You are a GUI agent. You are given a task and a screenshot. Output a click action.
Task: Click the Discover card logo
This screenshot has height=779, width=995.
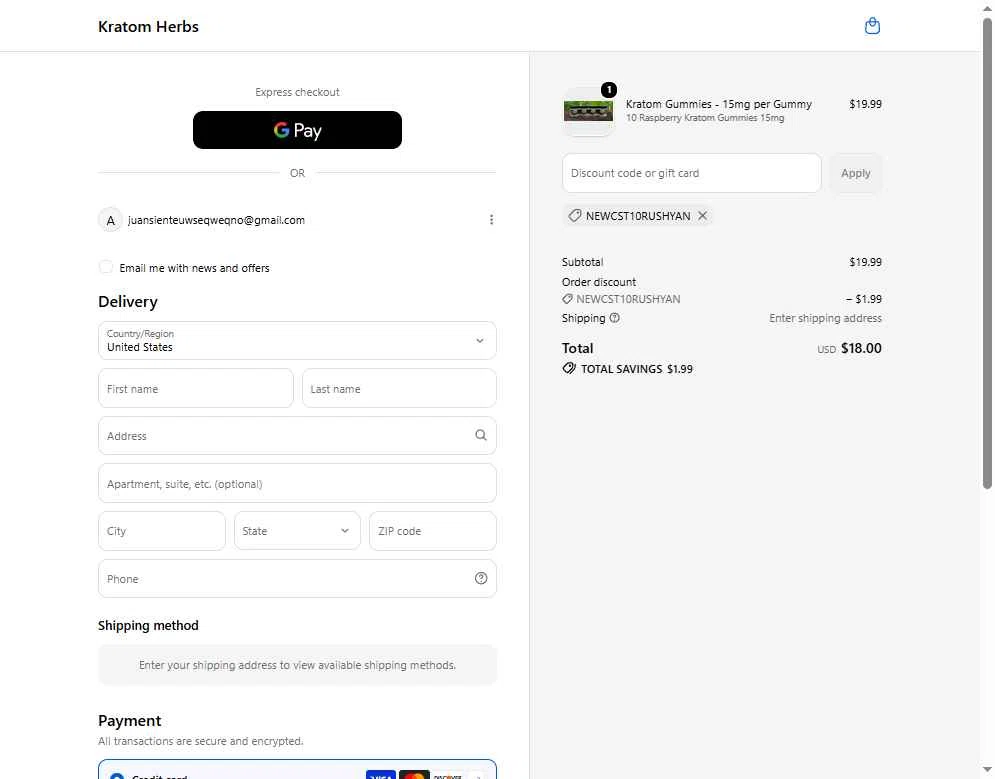[x=448, y=775]
